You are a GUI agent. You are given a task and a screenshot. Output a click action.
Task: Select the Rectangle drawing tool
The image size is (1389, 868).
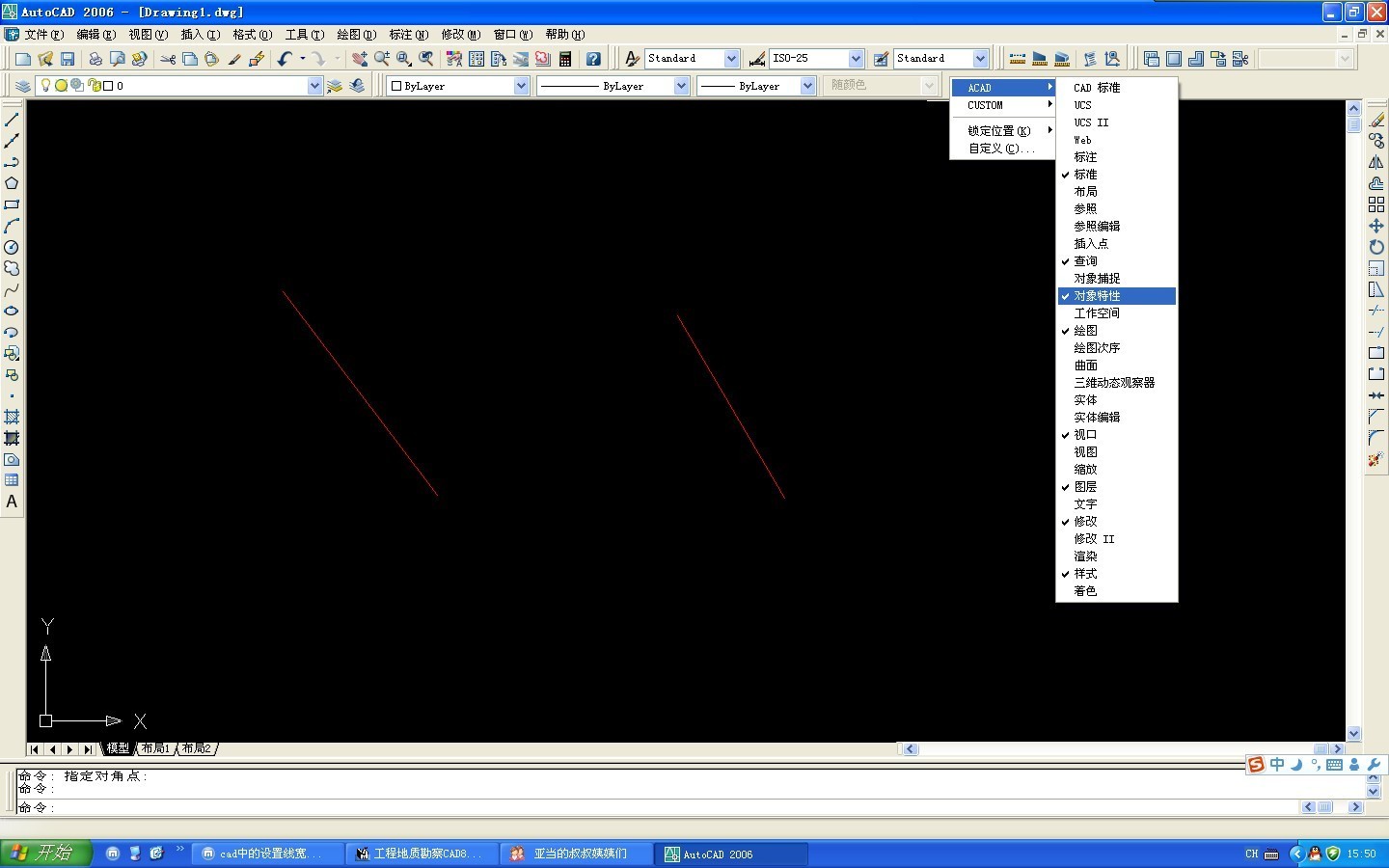(x=12, y=204)
